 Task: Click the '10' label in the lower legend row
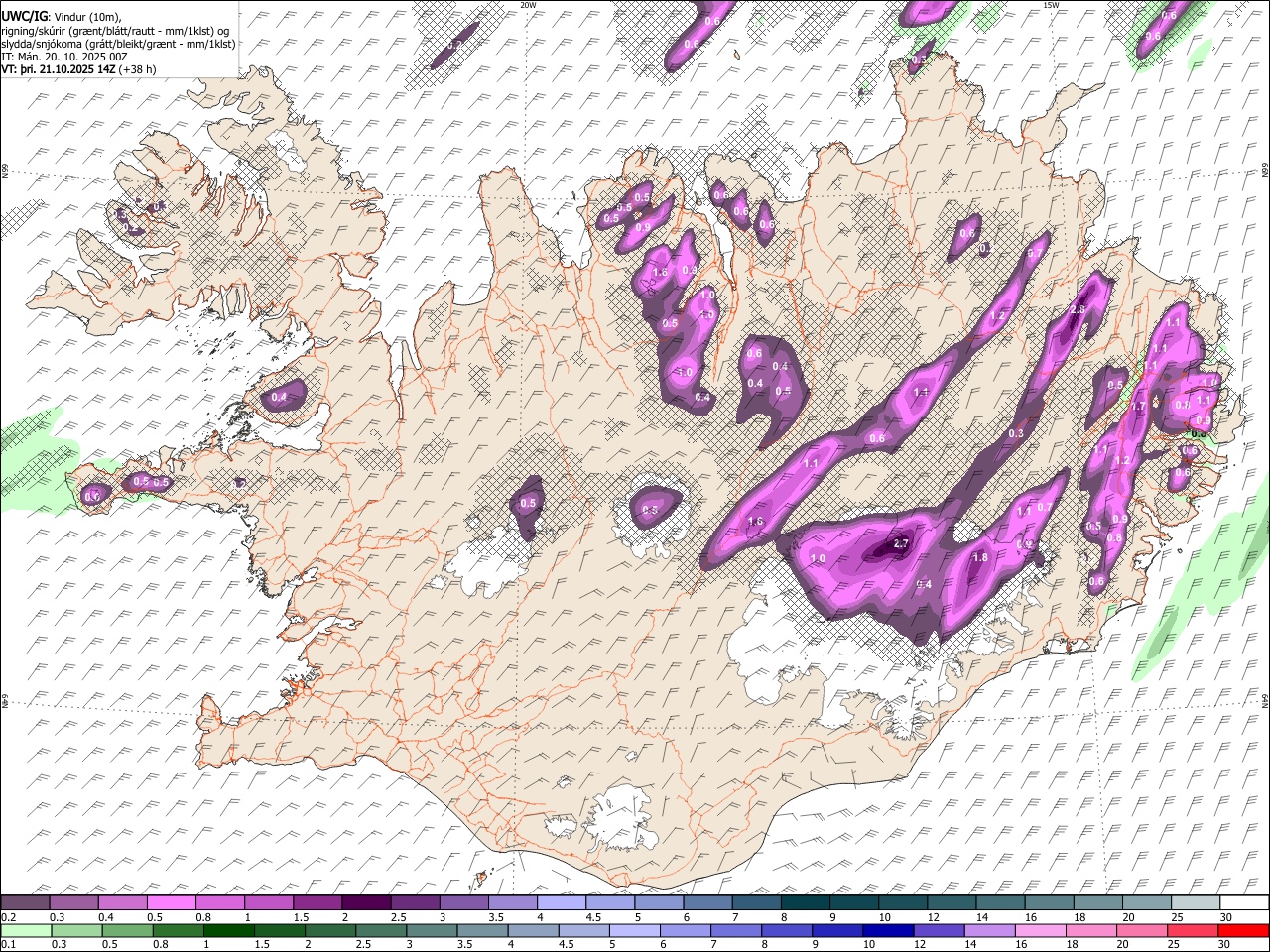pos(870,945)
